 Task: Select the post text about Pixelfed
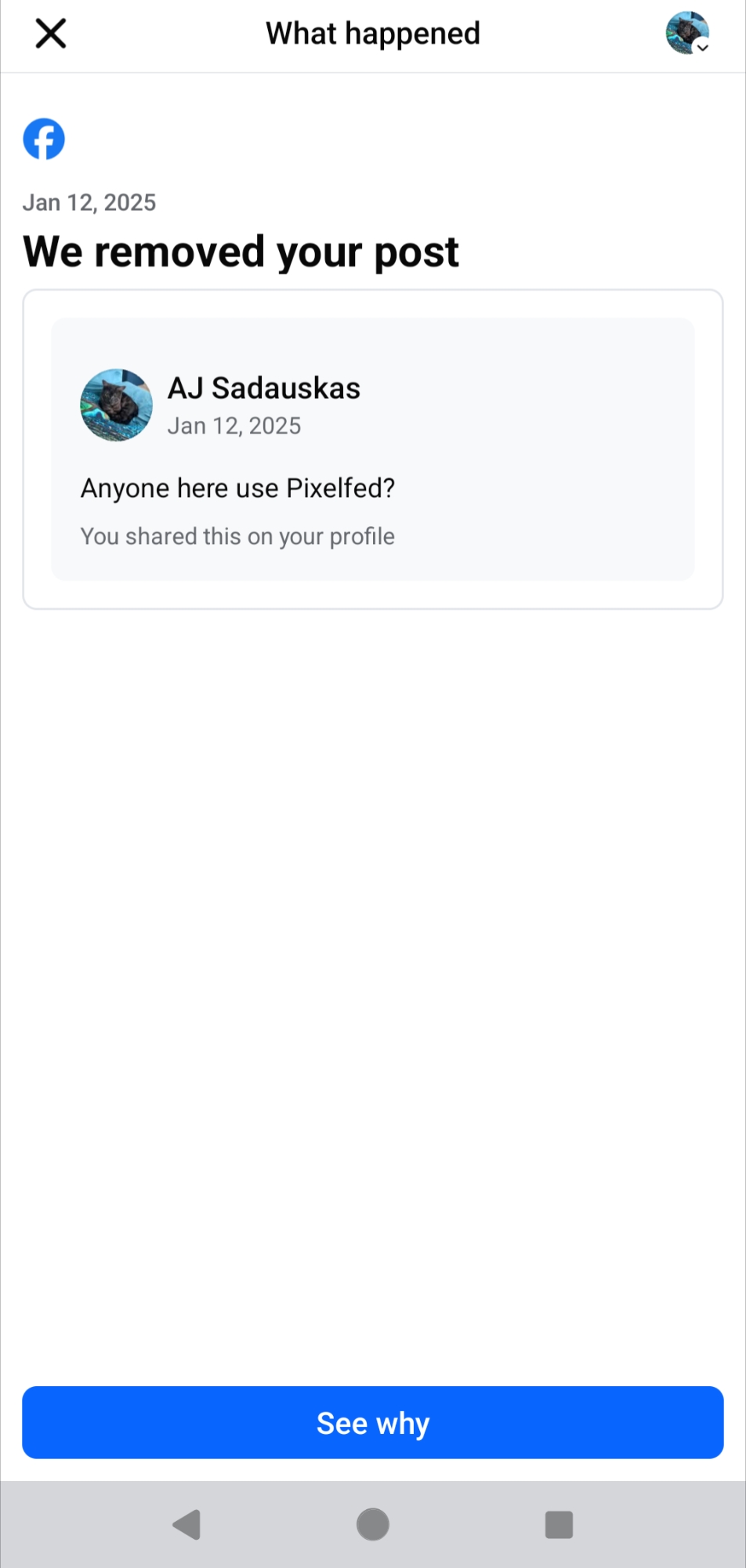click(x=237, y=488)
